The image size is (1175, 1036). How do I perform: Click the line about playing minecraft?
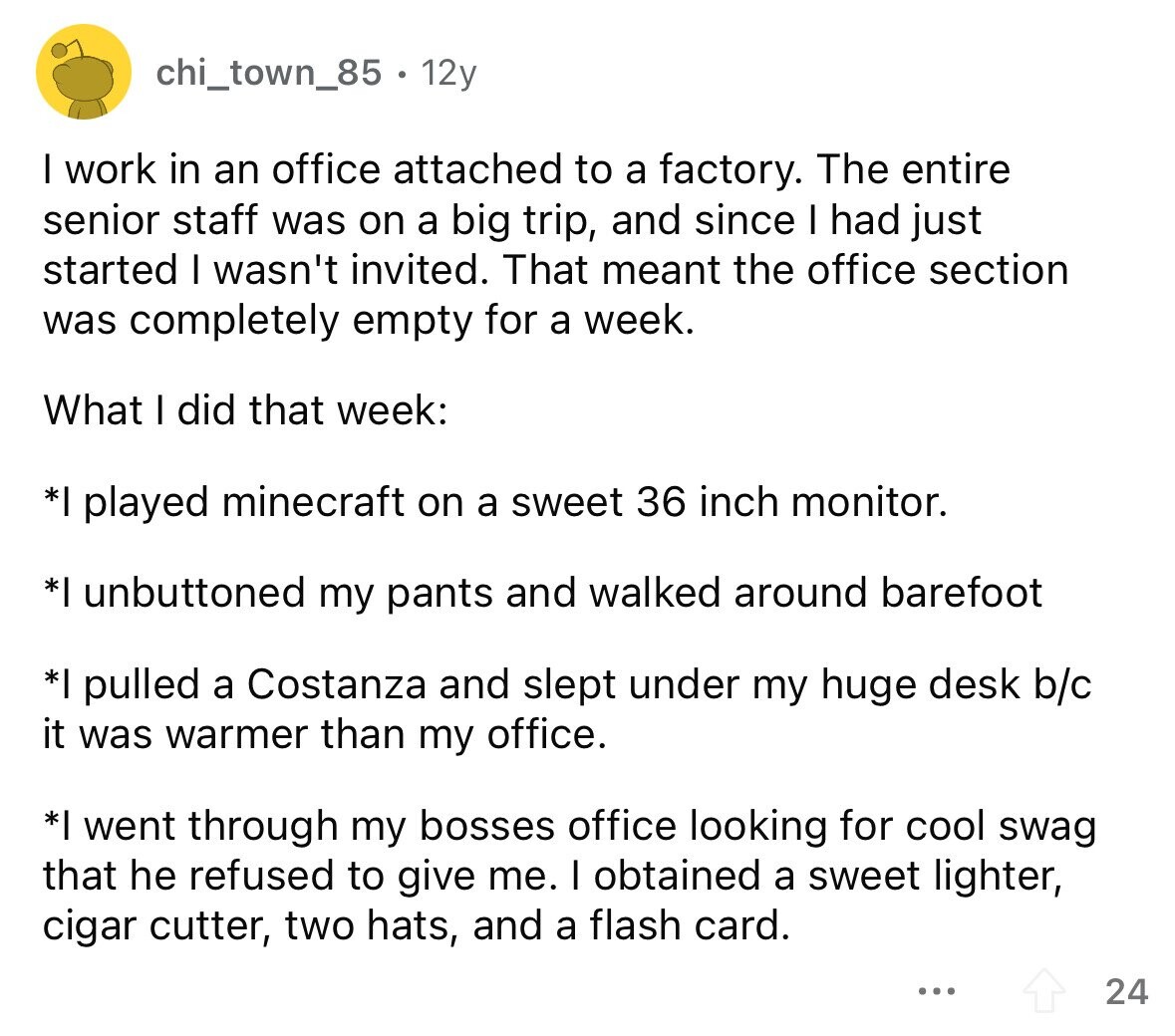[x=495, y=501]
